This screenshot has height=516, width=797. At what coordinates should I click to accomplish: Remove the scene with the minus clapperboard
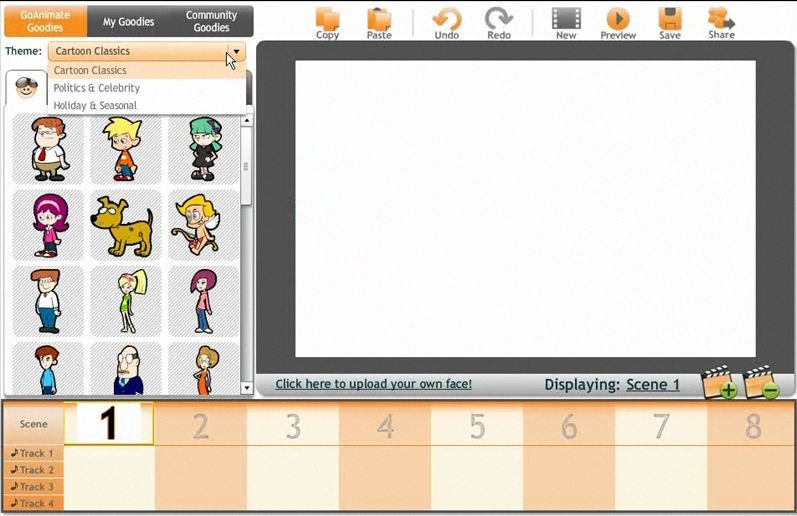tap(762, 382)
